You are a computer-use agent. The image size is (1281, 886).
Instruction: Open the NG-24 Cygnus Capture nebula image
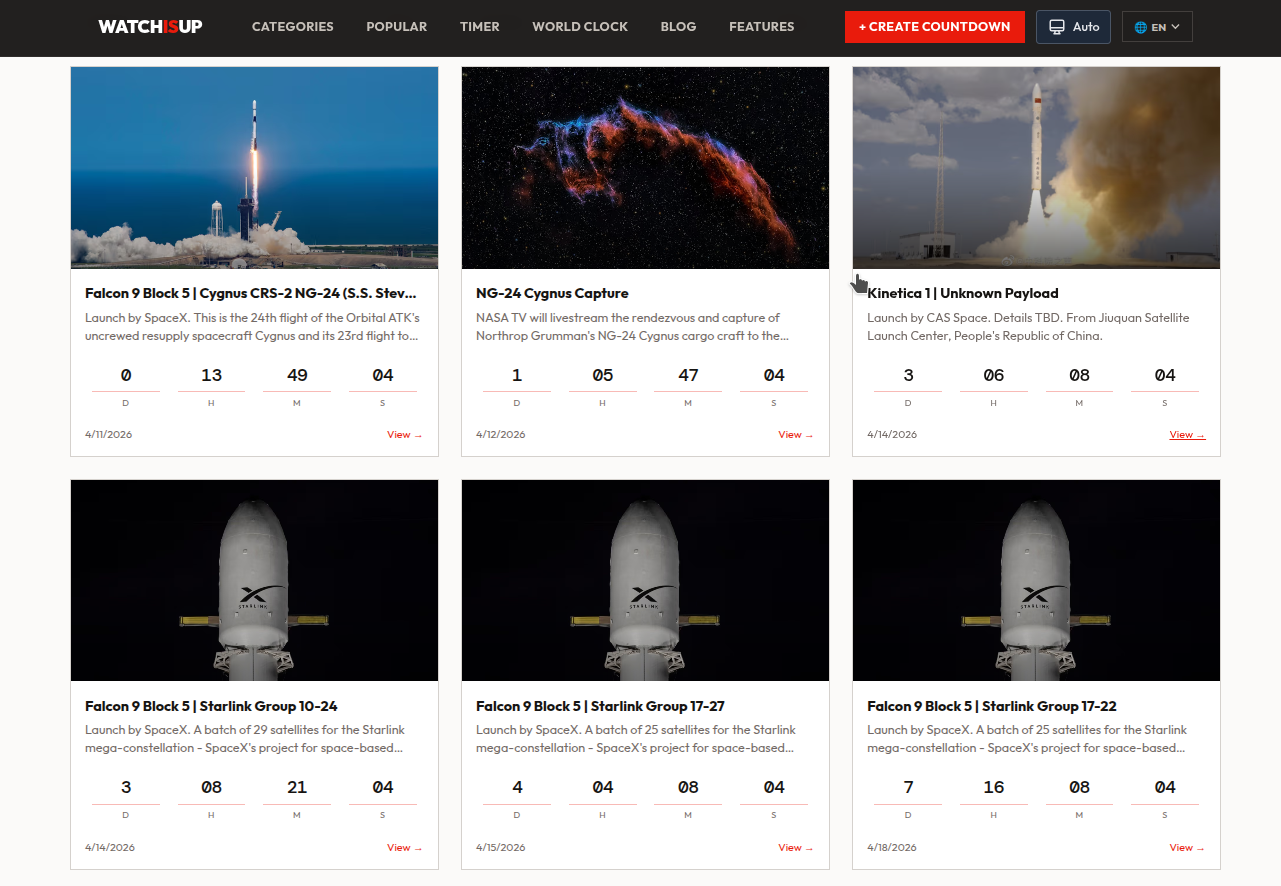click(x=645, y=168)
